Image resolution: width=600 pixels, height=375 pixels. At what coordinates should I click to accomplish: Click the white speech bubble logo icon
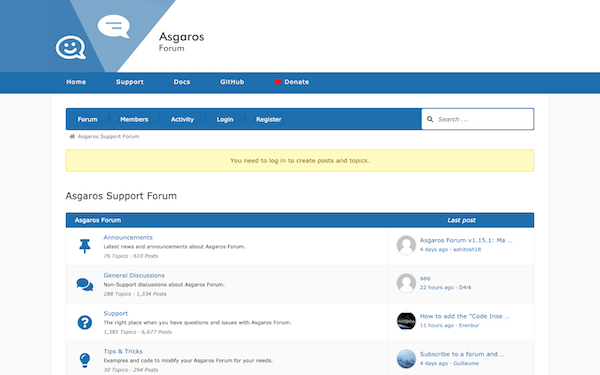pyautogui.click(x=114, y=26)
